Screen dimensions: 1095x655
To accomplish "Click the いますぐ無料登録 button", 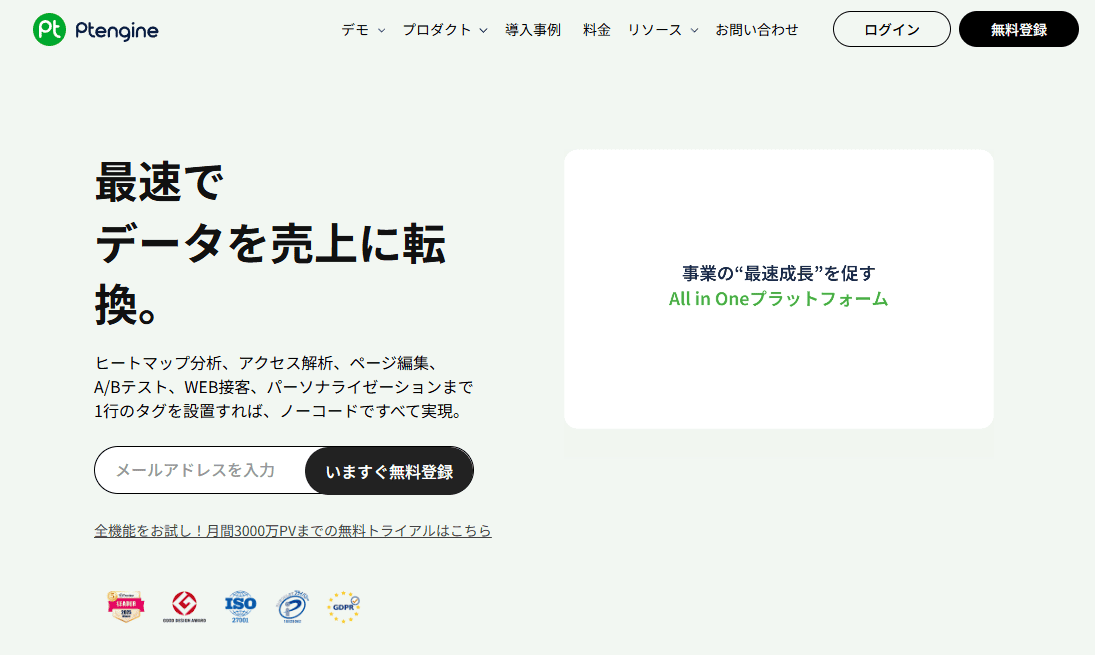I will [x=390, y=471].
